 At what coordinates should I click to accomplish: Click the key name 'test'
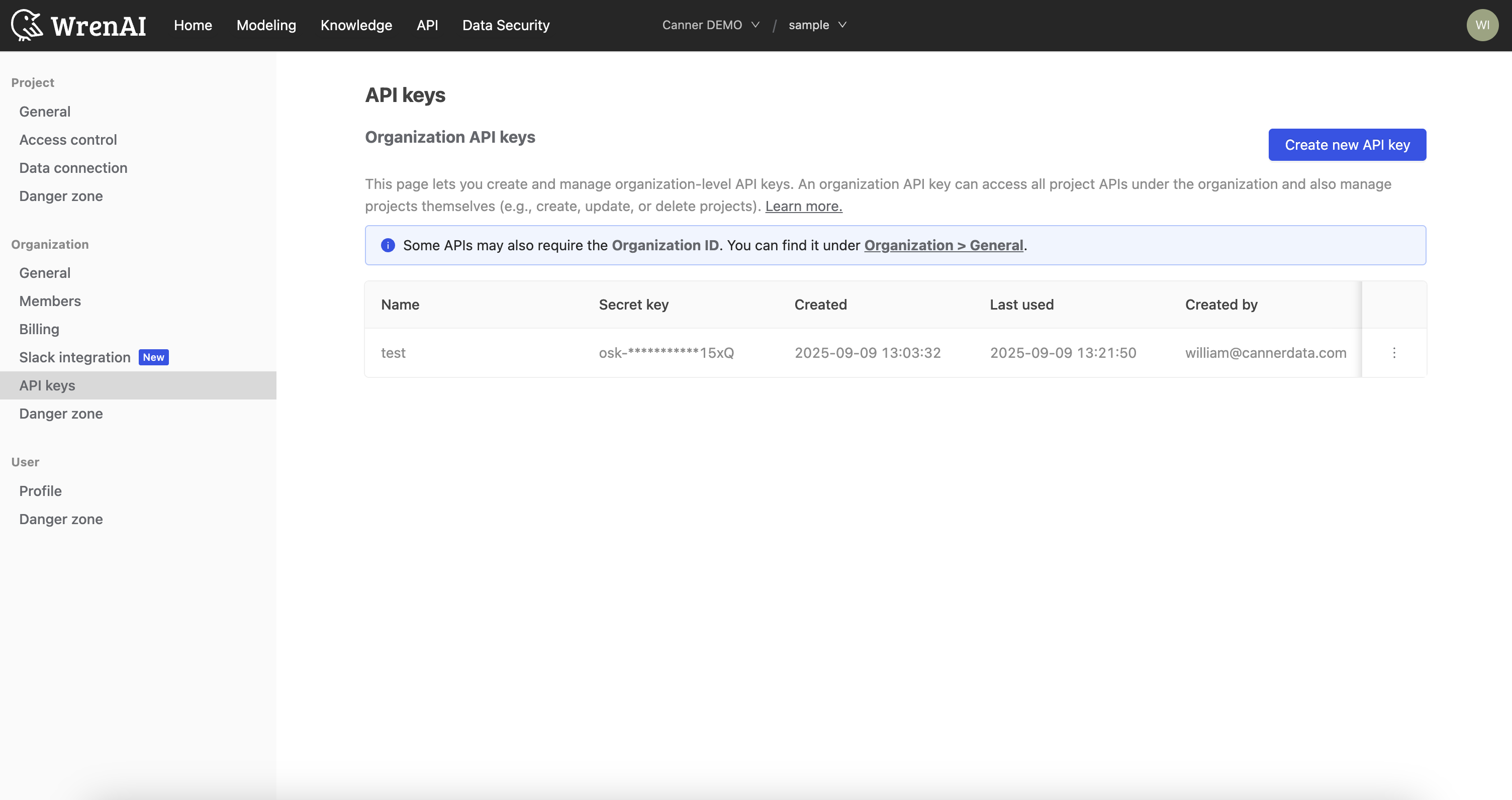click(x=393, y=353)
